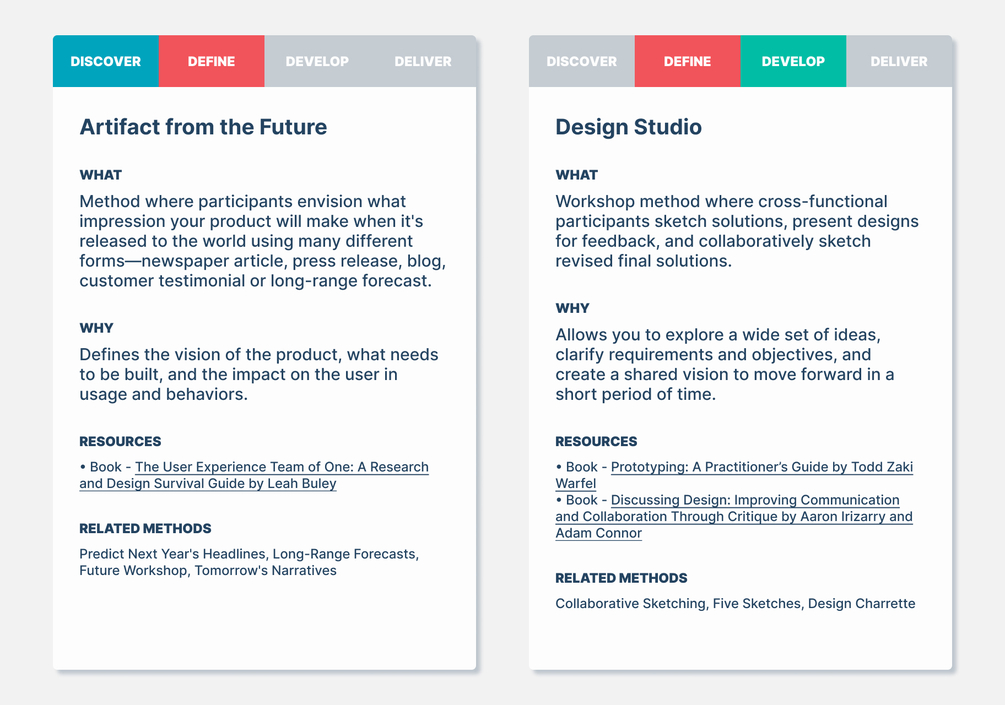Click the Design Studio WHY description paragraph
This screenshot has width=1005, height=705.
pos(725,364)
